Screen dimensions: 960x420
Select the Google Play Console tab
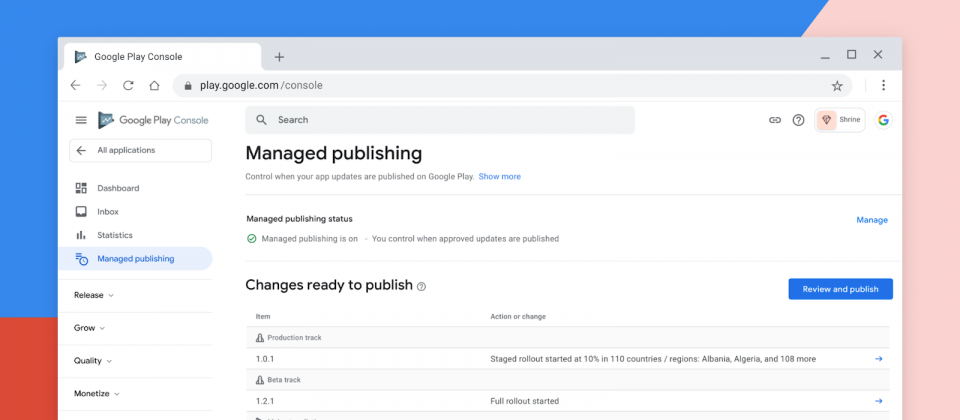pos(163,57)
